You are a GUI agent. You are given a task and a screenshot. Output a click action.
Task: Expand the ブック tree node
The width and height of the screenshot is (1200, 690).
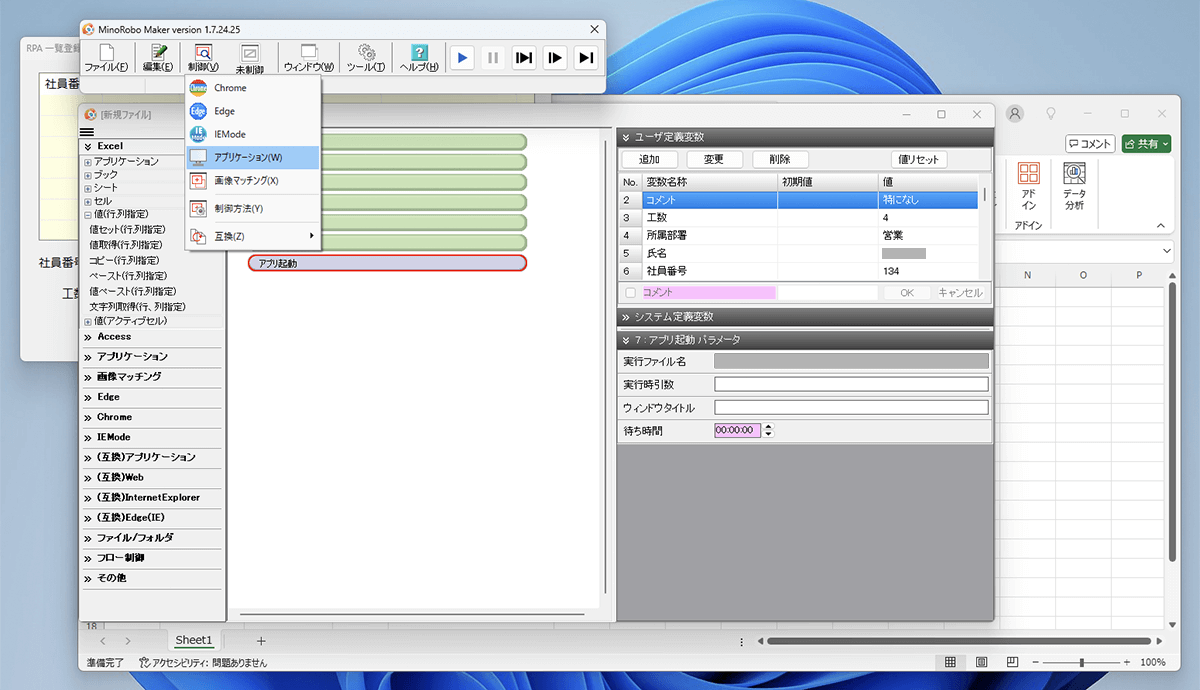tap(88, 175)
